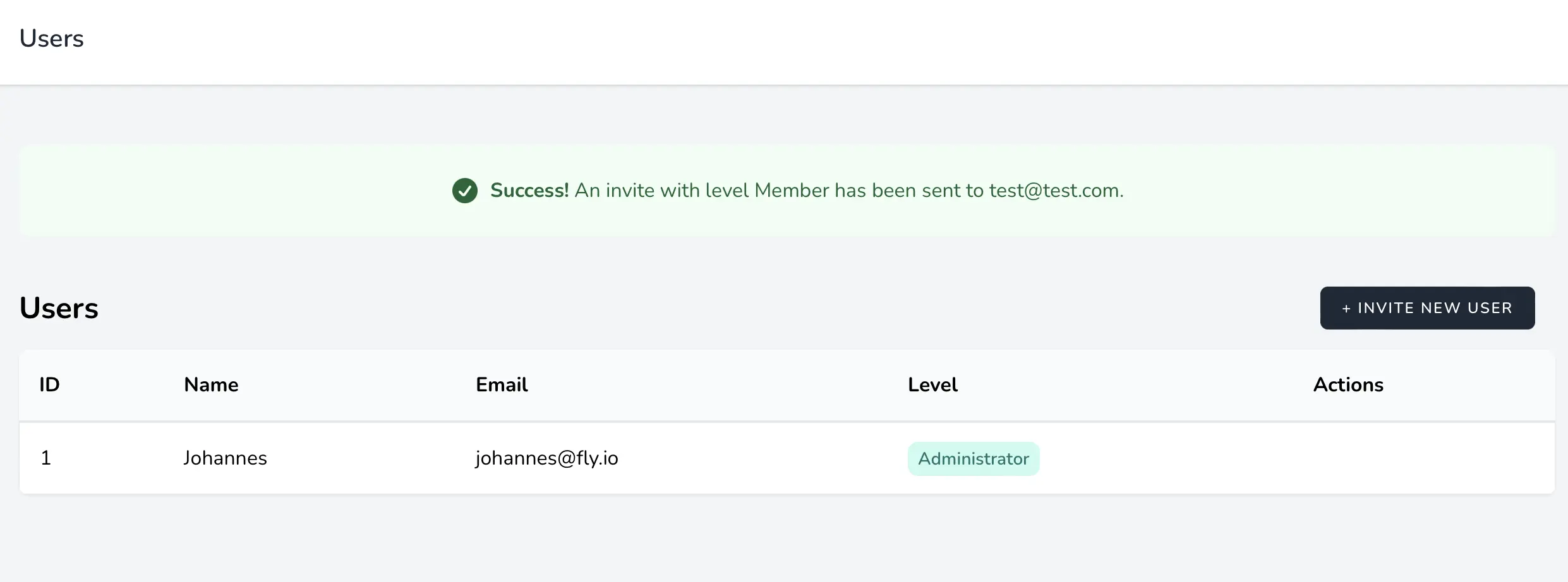This screenshot has width=1568, height=582.
Task: Click the ID column header
Action: [49, 385]
